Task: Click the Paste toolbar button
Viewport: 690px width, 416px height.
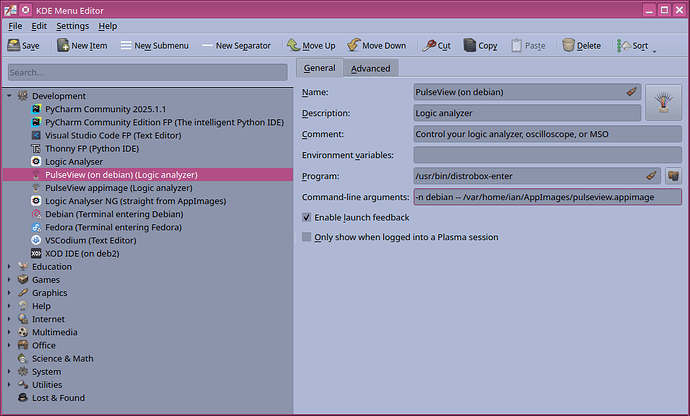Action: click(x=528, y=45)
